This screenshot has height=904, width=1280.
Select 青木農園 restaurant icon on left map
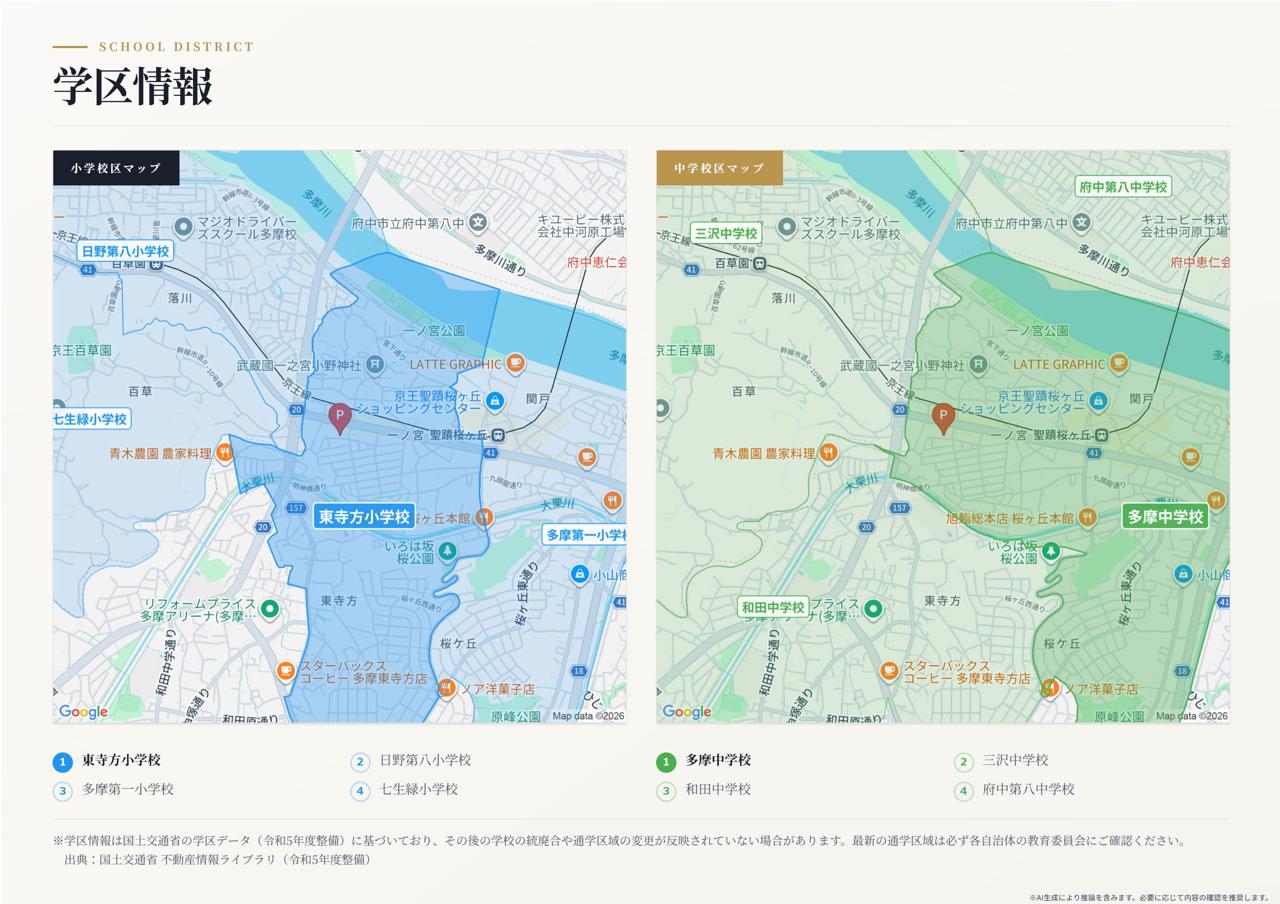click(x=224, y=453)
